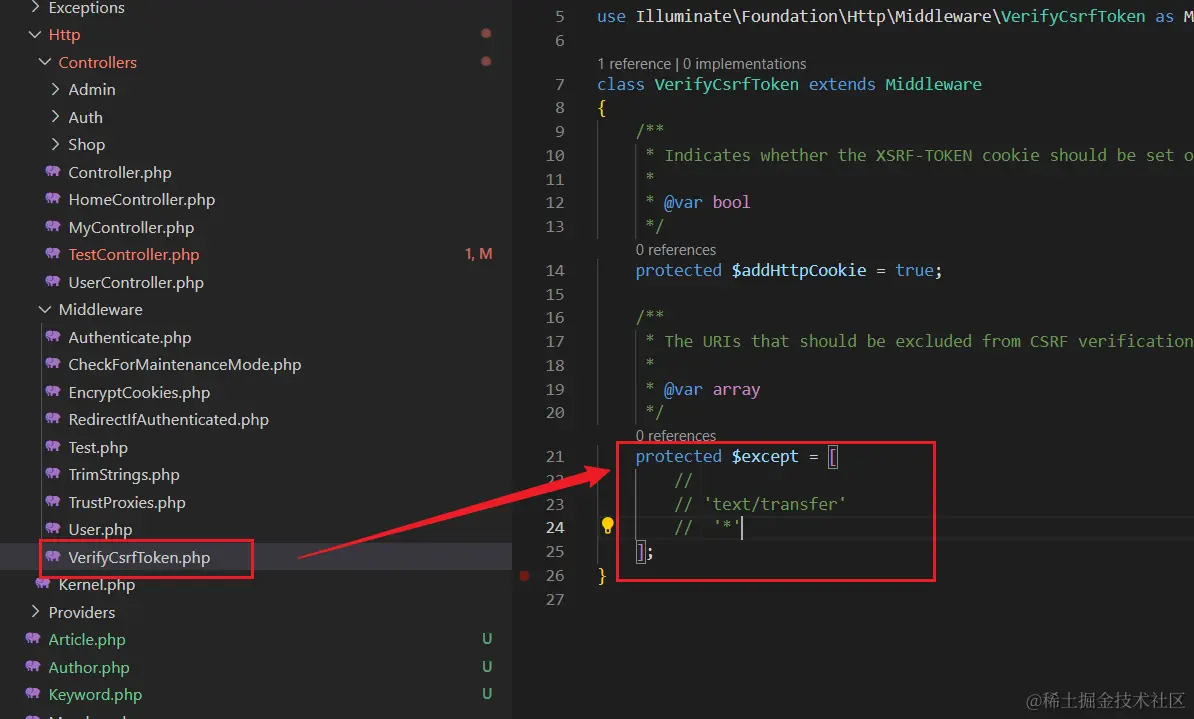1194x719 pixels.
Task: Click the 'true' value on line 14
Action: coord(914,270)
